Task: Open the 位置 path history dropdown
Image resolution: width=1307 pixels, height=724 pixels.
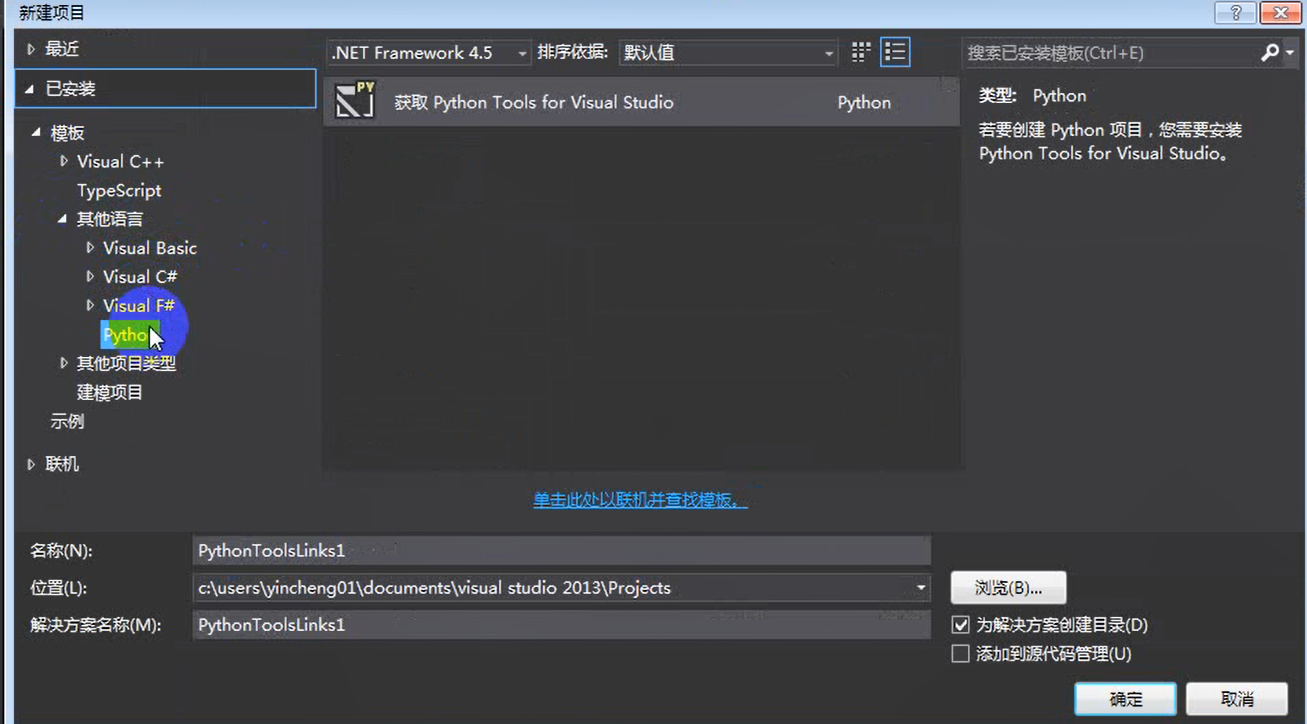Action: pyautogui.click(x=919, y=588)
